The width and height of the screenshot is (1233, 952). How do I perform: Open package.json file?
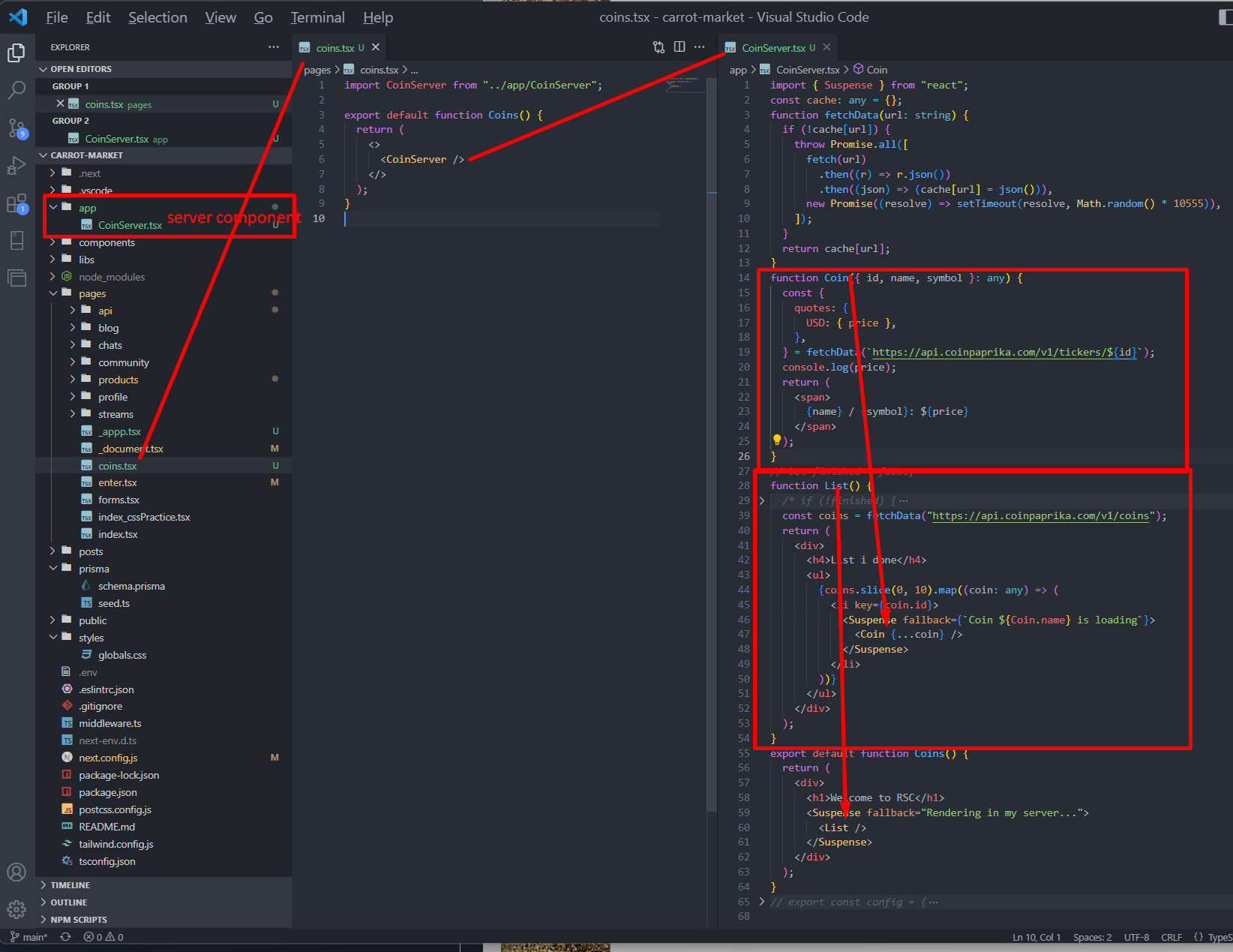pyautogui.click(x=163, y=792)
